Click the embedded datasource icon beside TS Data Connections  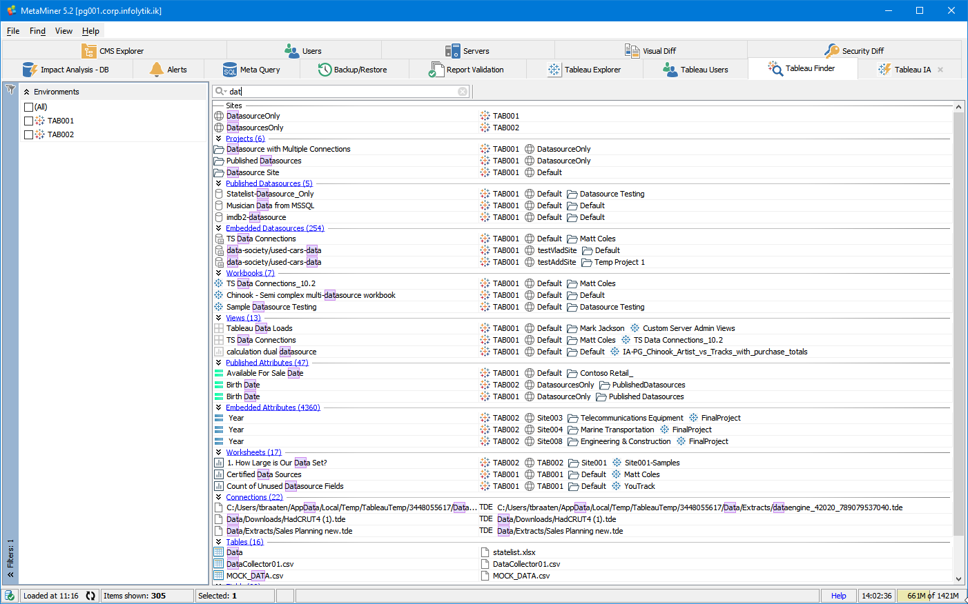pos(219,238)
